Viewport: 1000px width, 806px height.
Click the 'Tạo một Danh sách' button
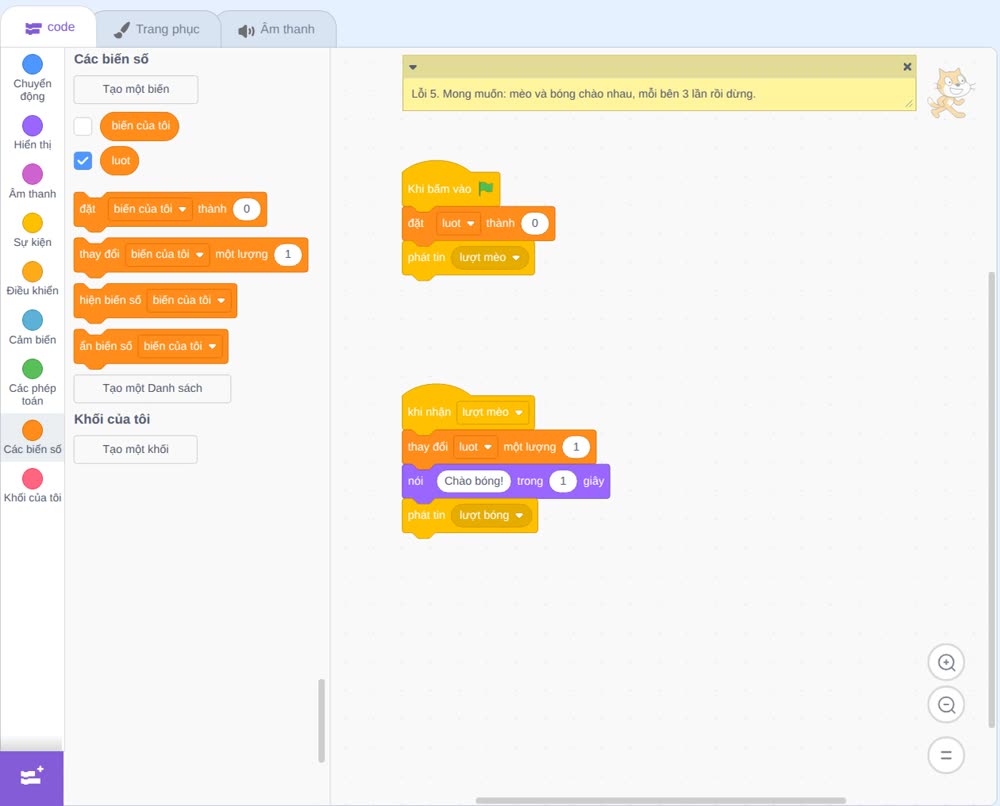pyautogui.click(x=152, y=388)
